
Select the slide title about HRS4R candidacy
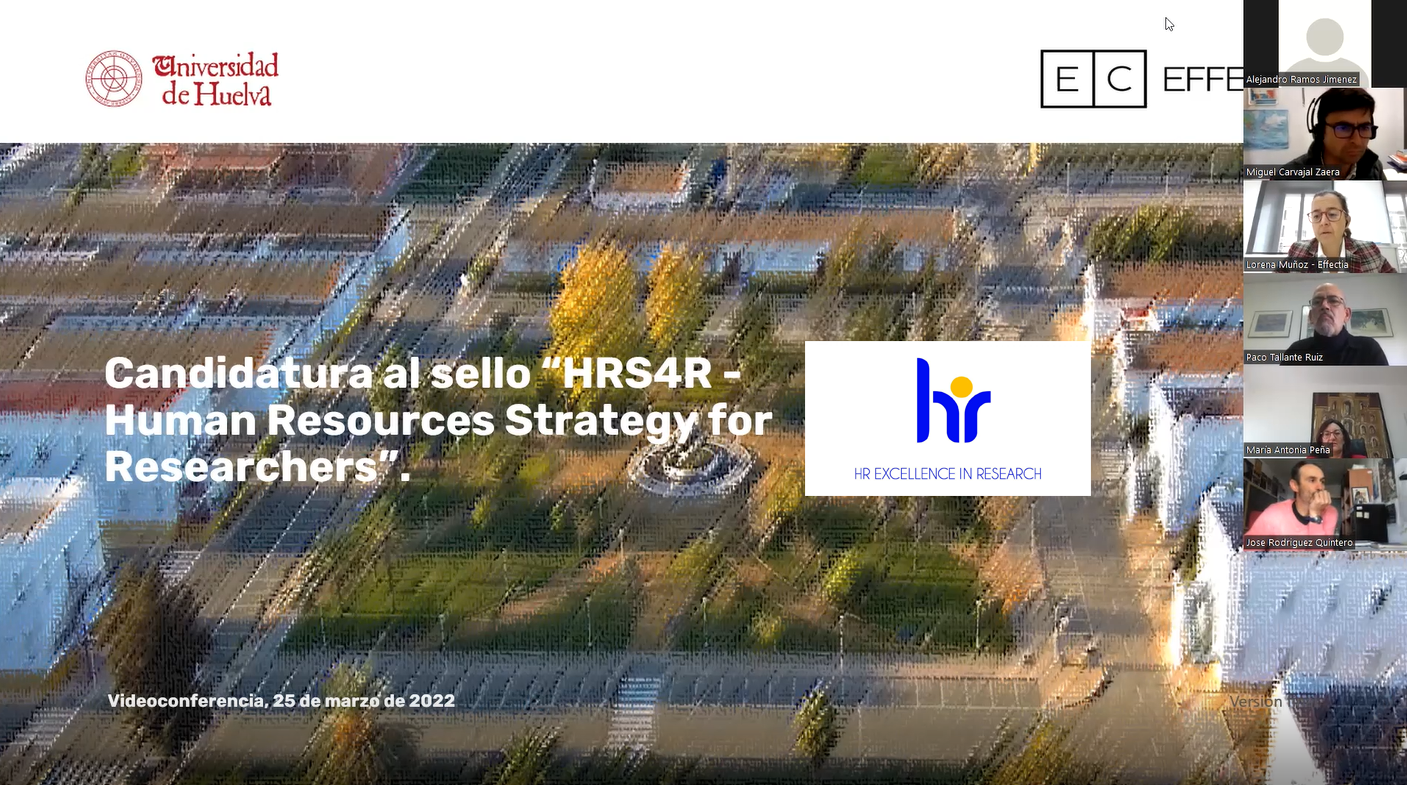tap(438, 420)
